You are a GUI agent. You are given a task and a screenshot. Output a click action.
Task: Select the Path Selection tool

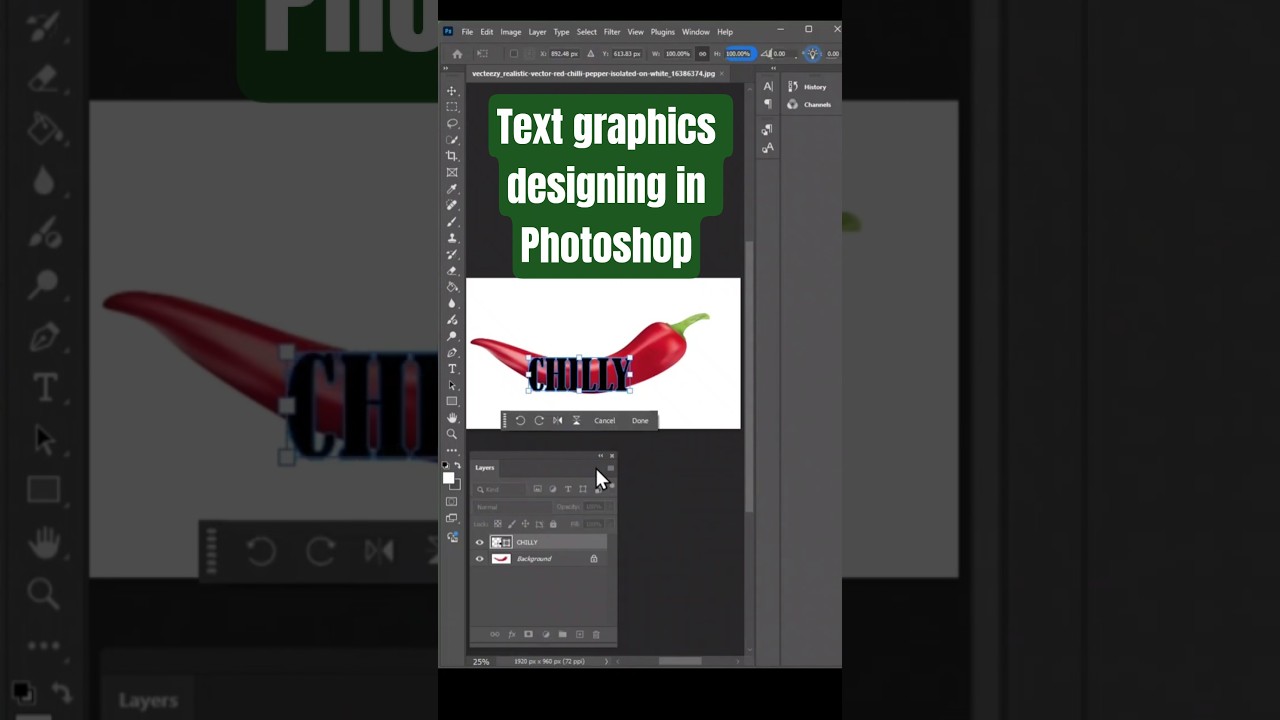coord(452,385)
